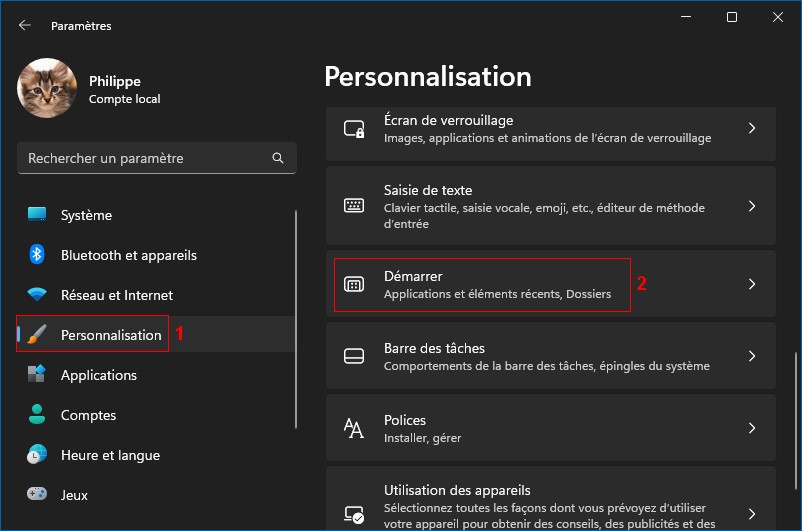802x531 pixels.
Task: Focus the Rechercher un paramètre field
Action: 145,158
